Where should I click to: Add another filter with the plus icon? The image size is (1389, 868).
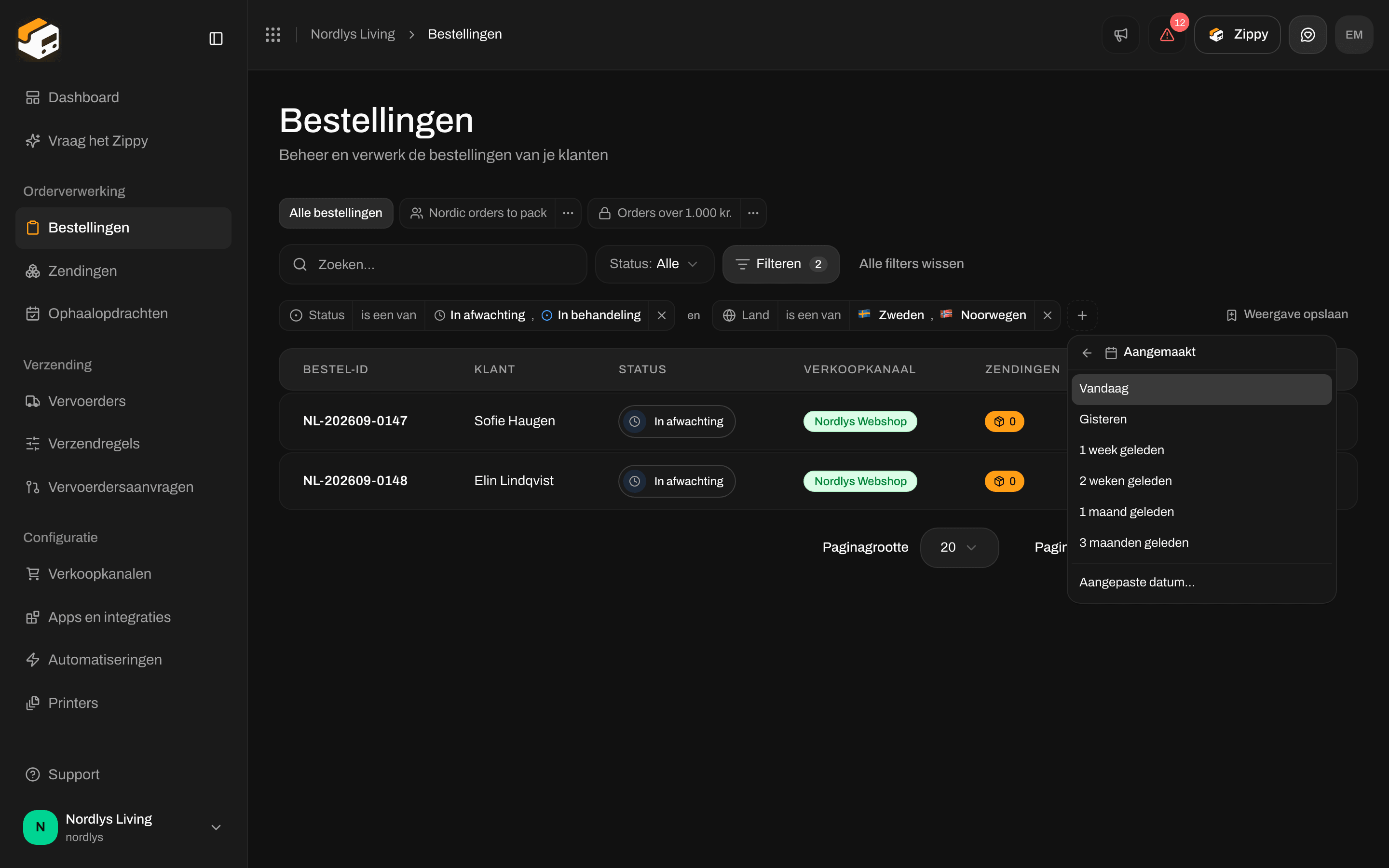[x=1082, y=315]
